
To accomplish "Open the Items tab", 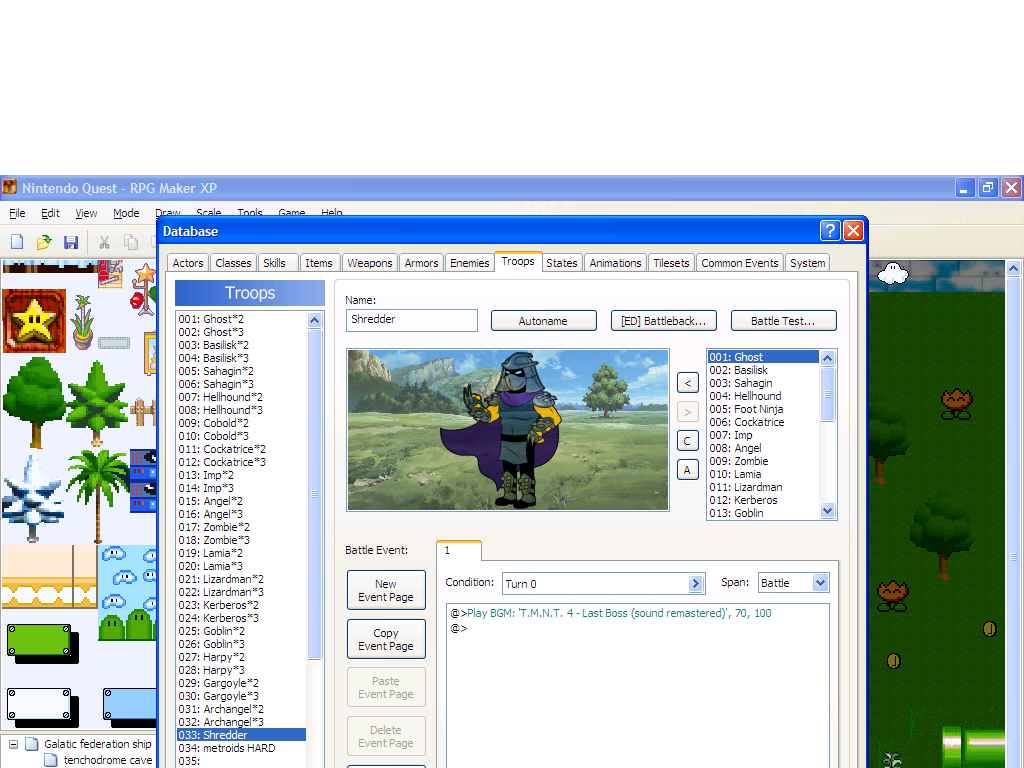I will [319, 263].
